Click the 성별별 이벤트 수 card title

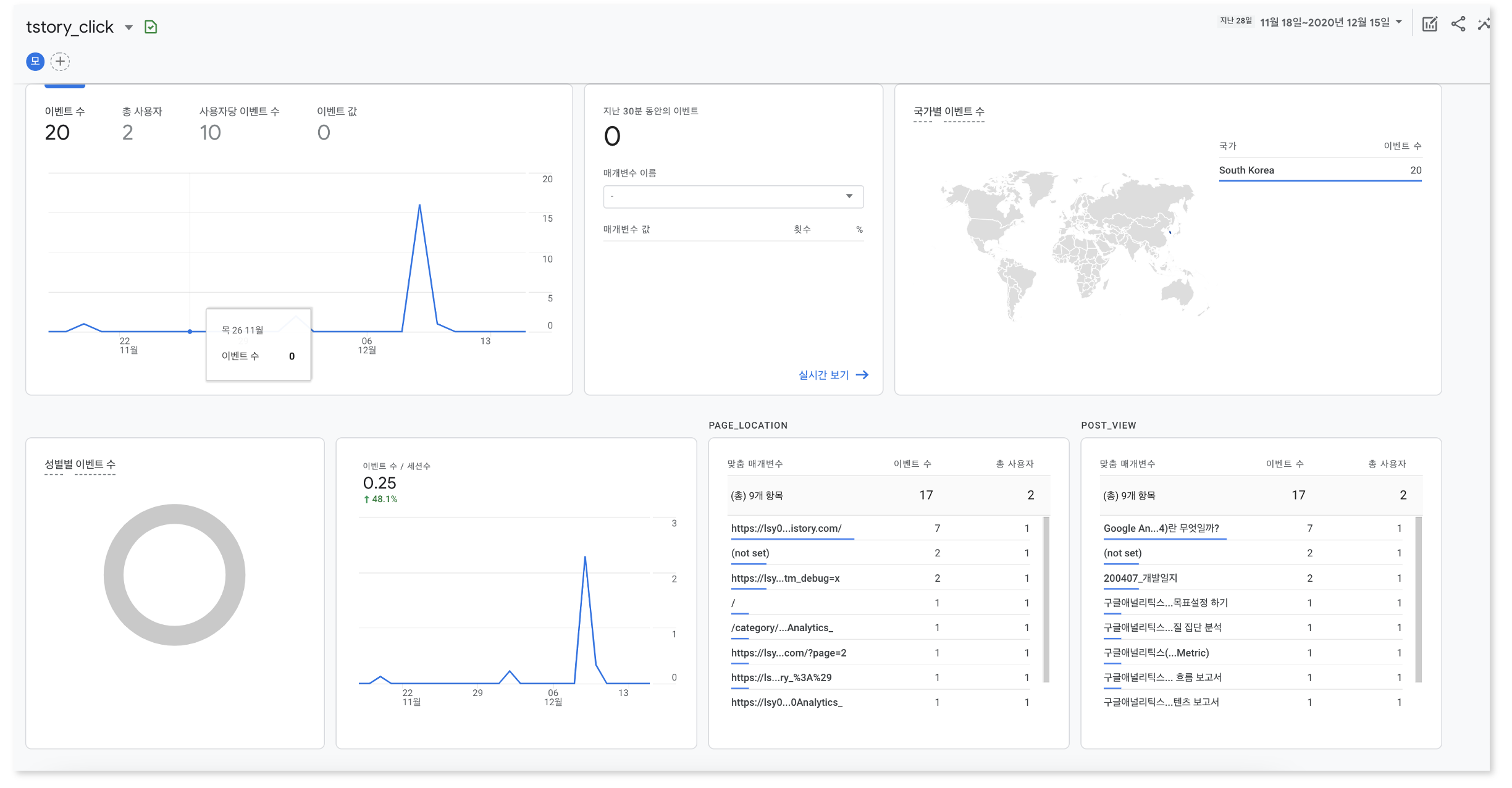point(80,464)
